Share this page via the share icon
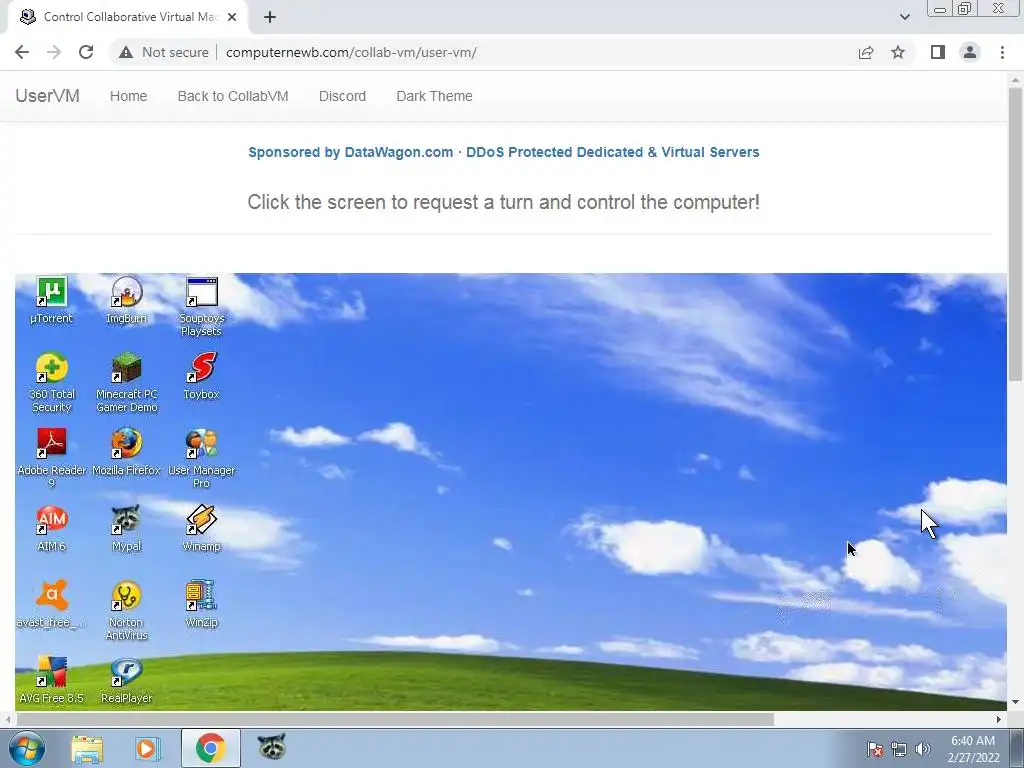1024x768 pixels. (866, 52)
